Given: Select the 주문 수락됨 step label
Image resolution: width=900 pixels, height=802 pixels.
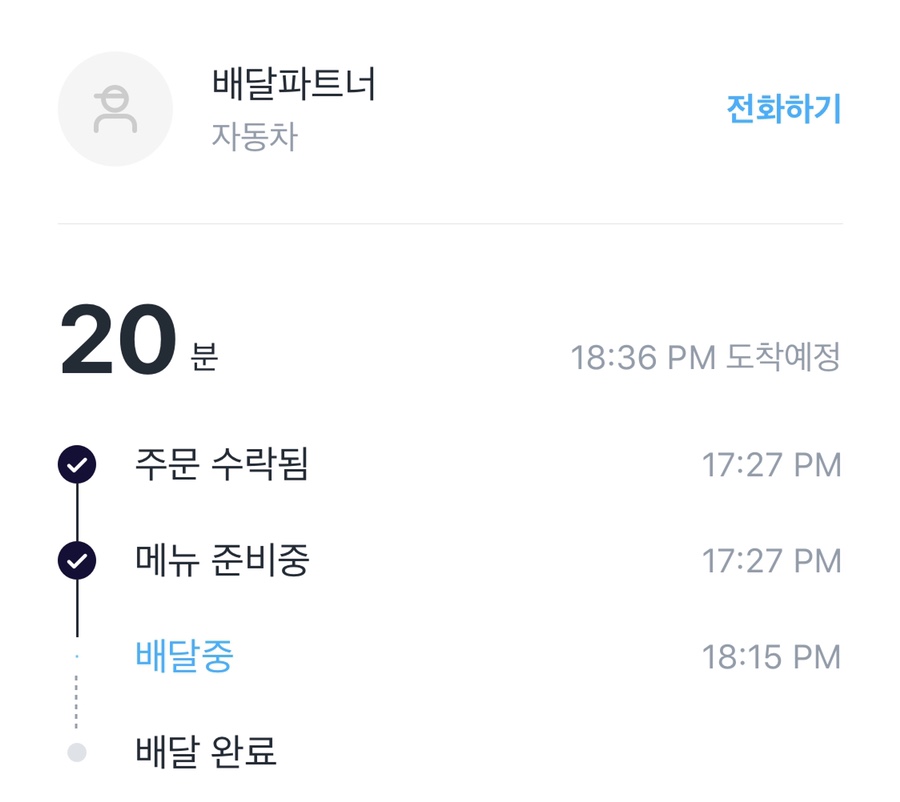Looking at the screenshot, I should [x=222, y=465].
